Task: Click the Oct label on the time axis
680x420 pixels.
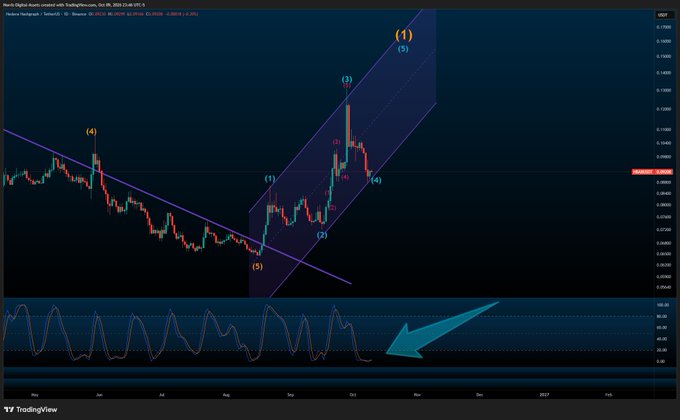Action: coord(353,395)
